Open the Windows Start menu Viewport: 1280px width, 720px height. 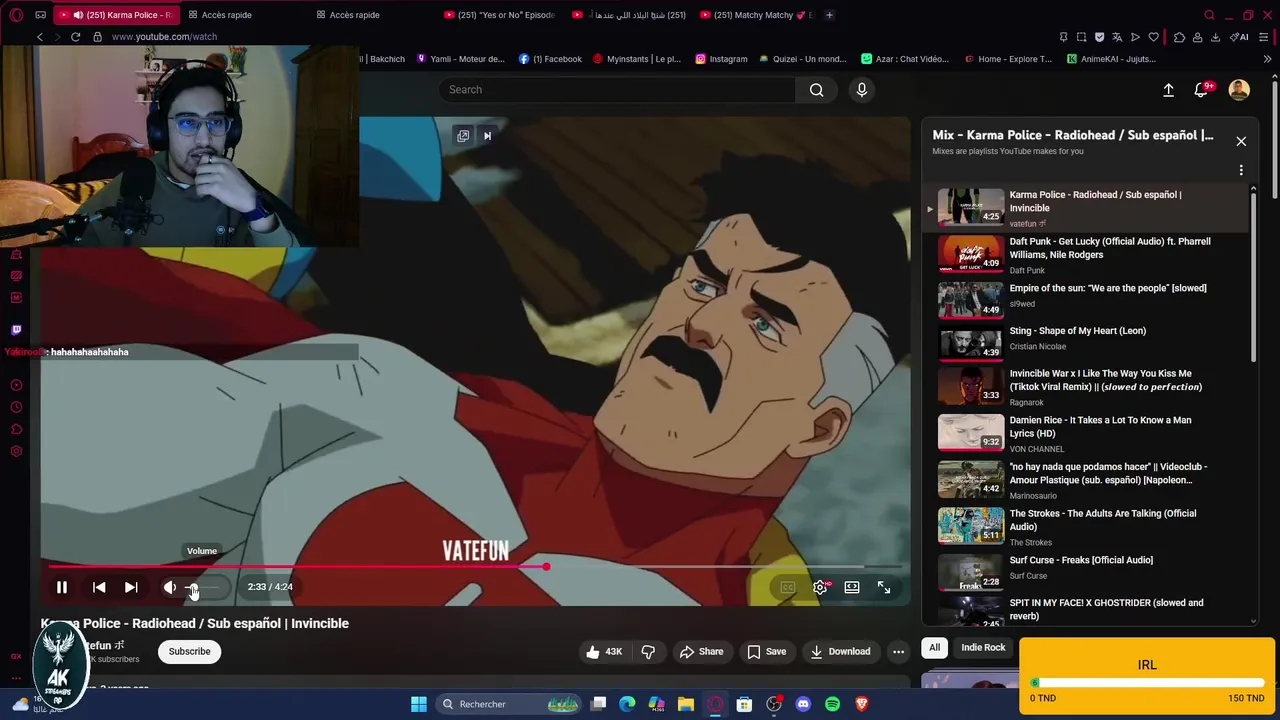click(x=419, y=704)
